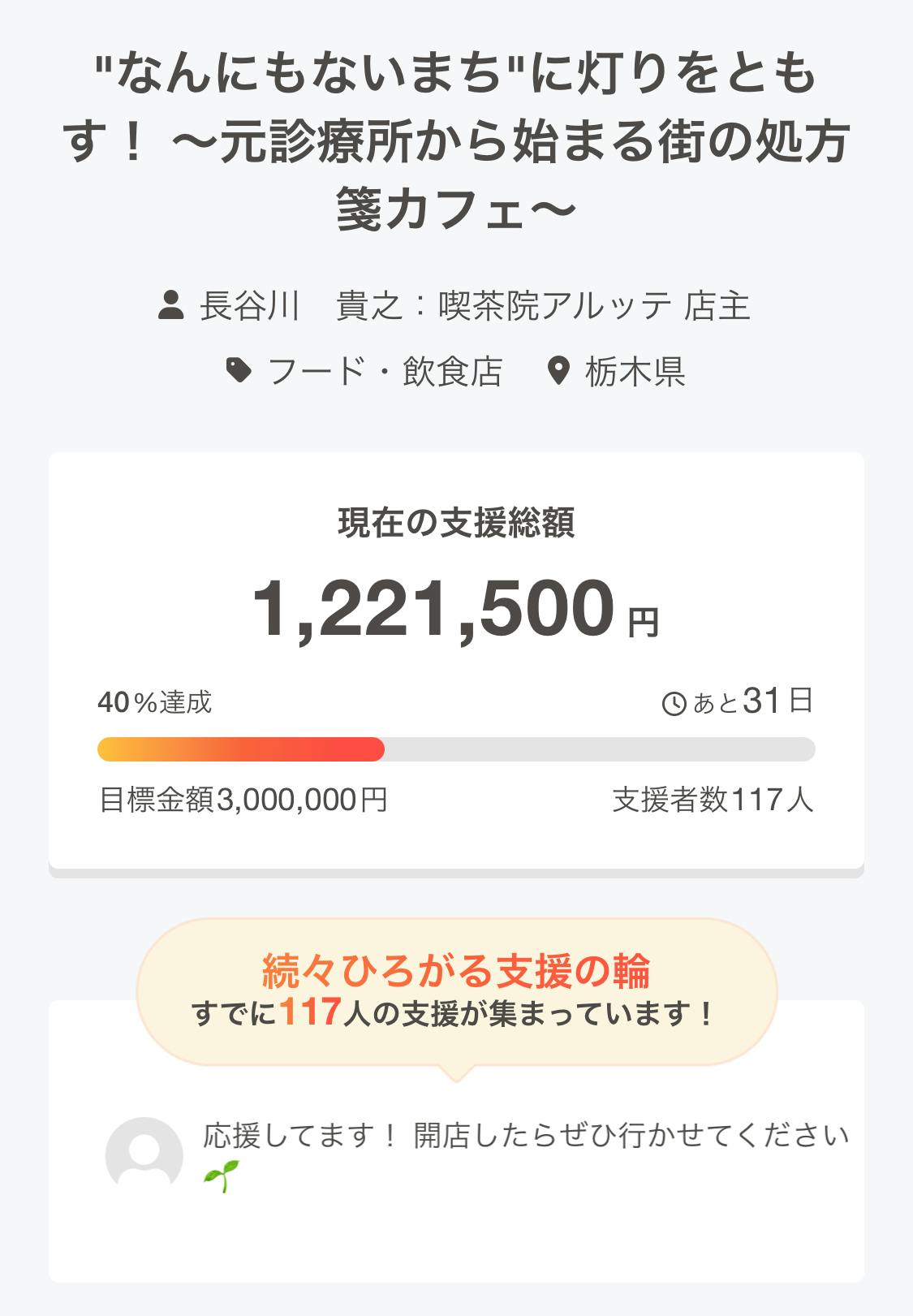
Task: Click the person icon beside the owner name
Action: [x=170, y=307]
